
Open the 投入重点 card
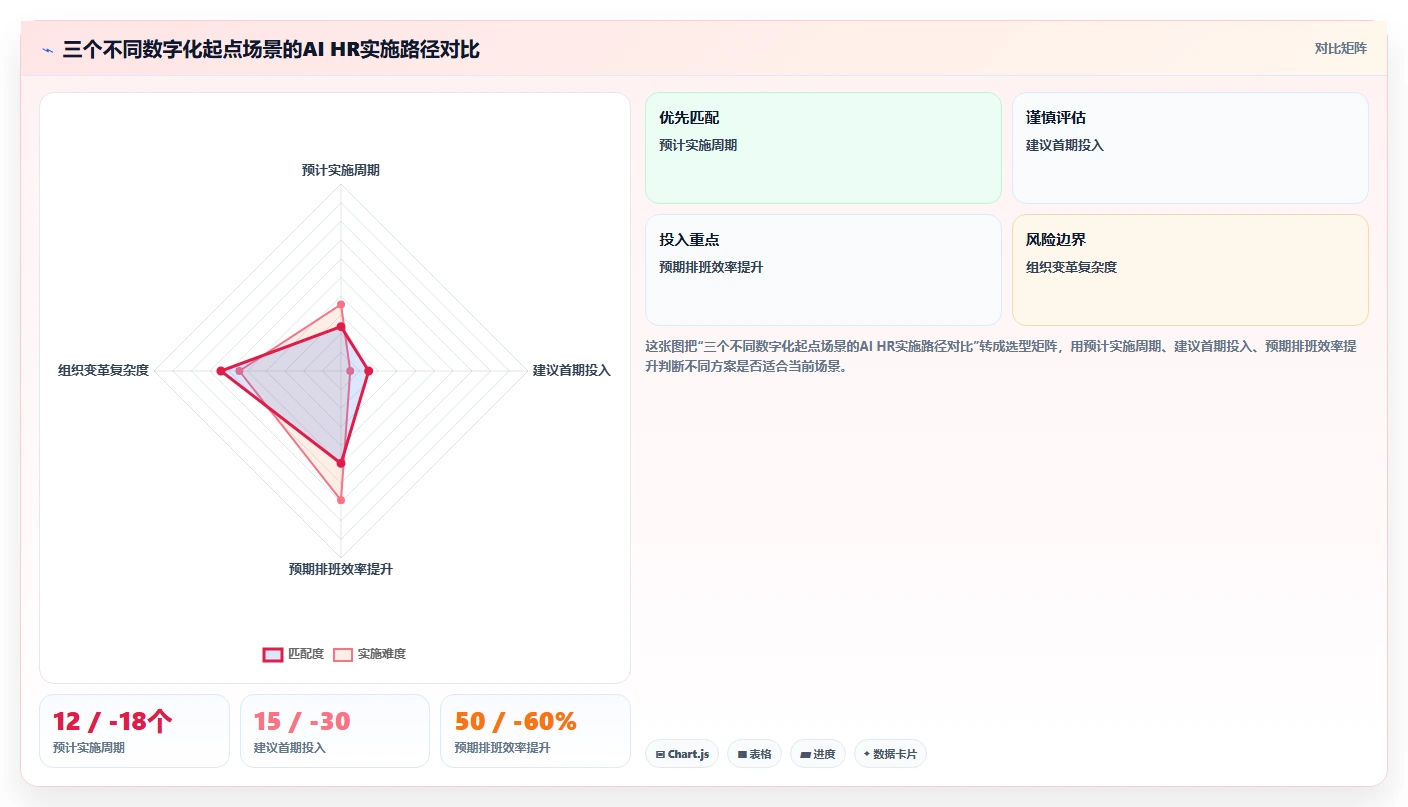point(823,270)
